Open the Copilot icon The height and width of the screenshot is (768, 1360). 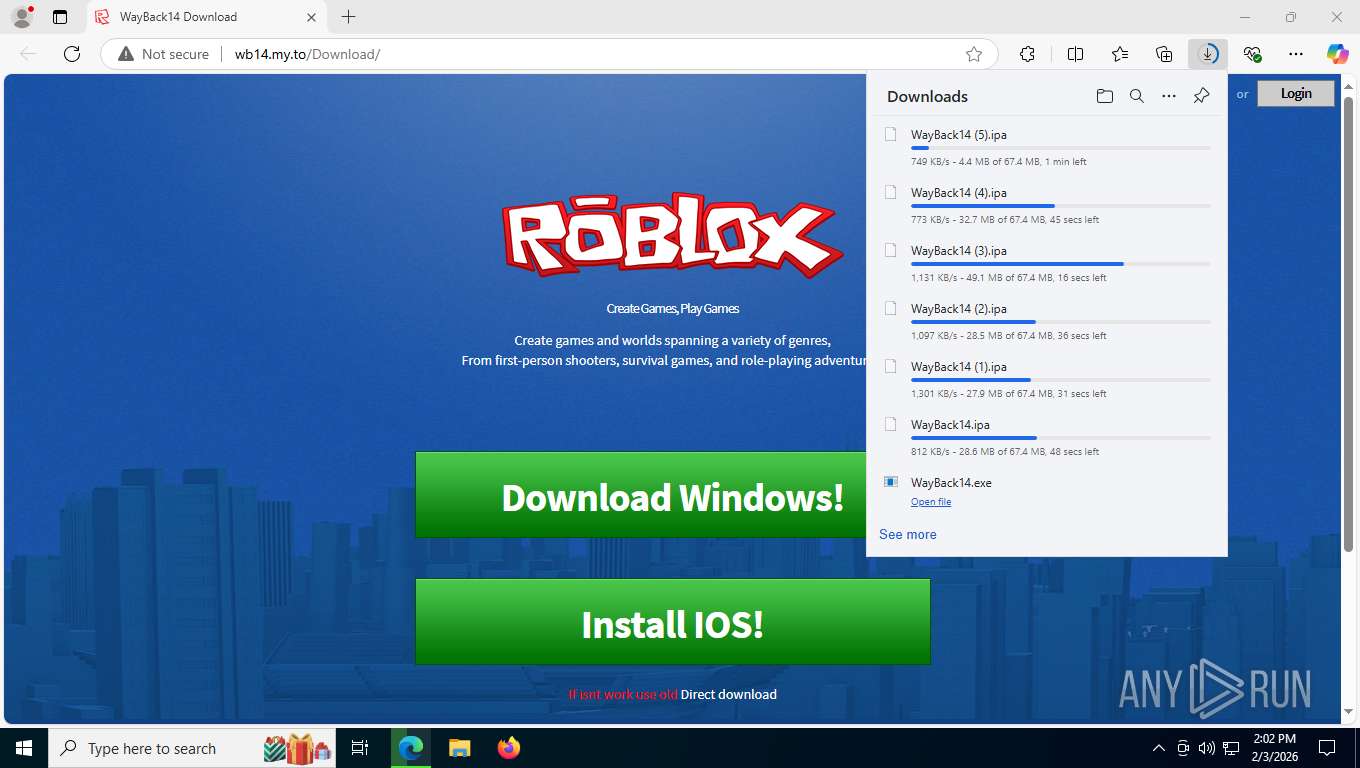[x=1337, y=54]
